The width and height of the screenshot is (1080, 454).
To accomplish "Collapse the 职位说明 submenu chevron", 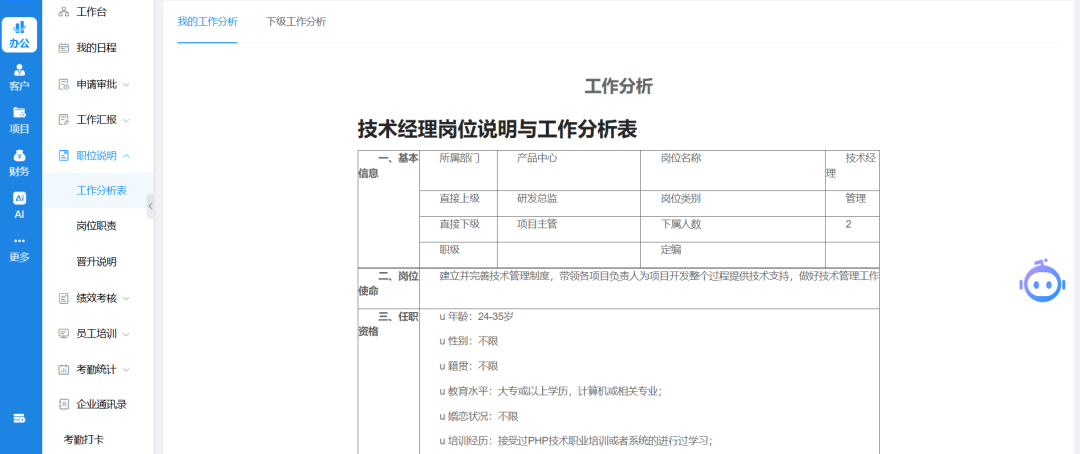I will [126, 156].
